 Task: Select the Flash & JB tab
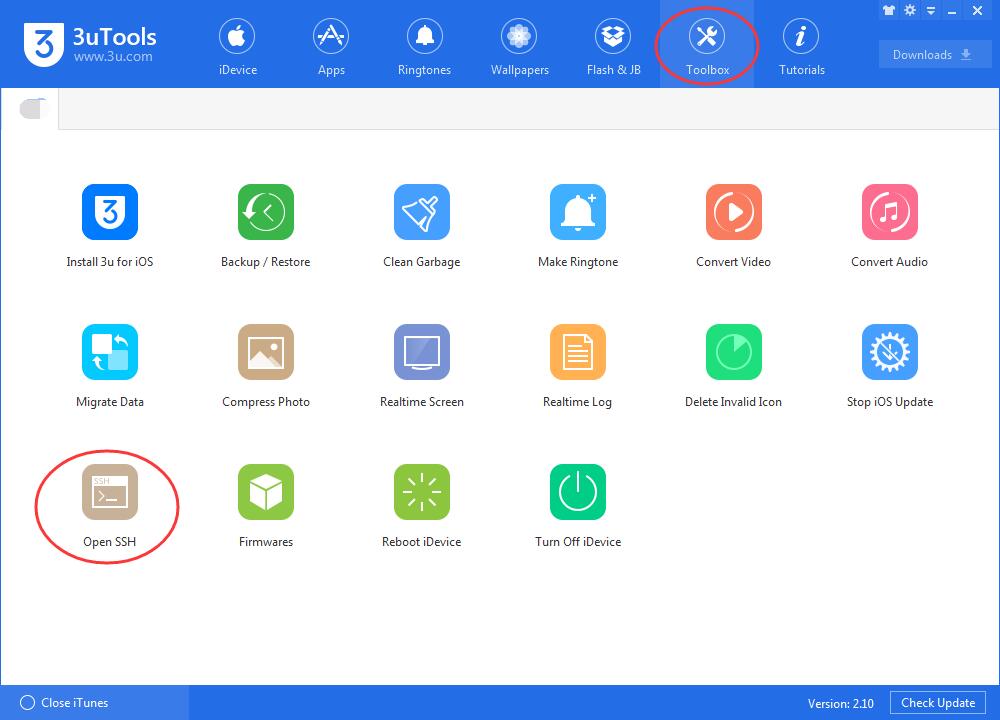pos(614,46)
